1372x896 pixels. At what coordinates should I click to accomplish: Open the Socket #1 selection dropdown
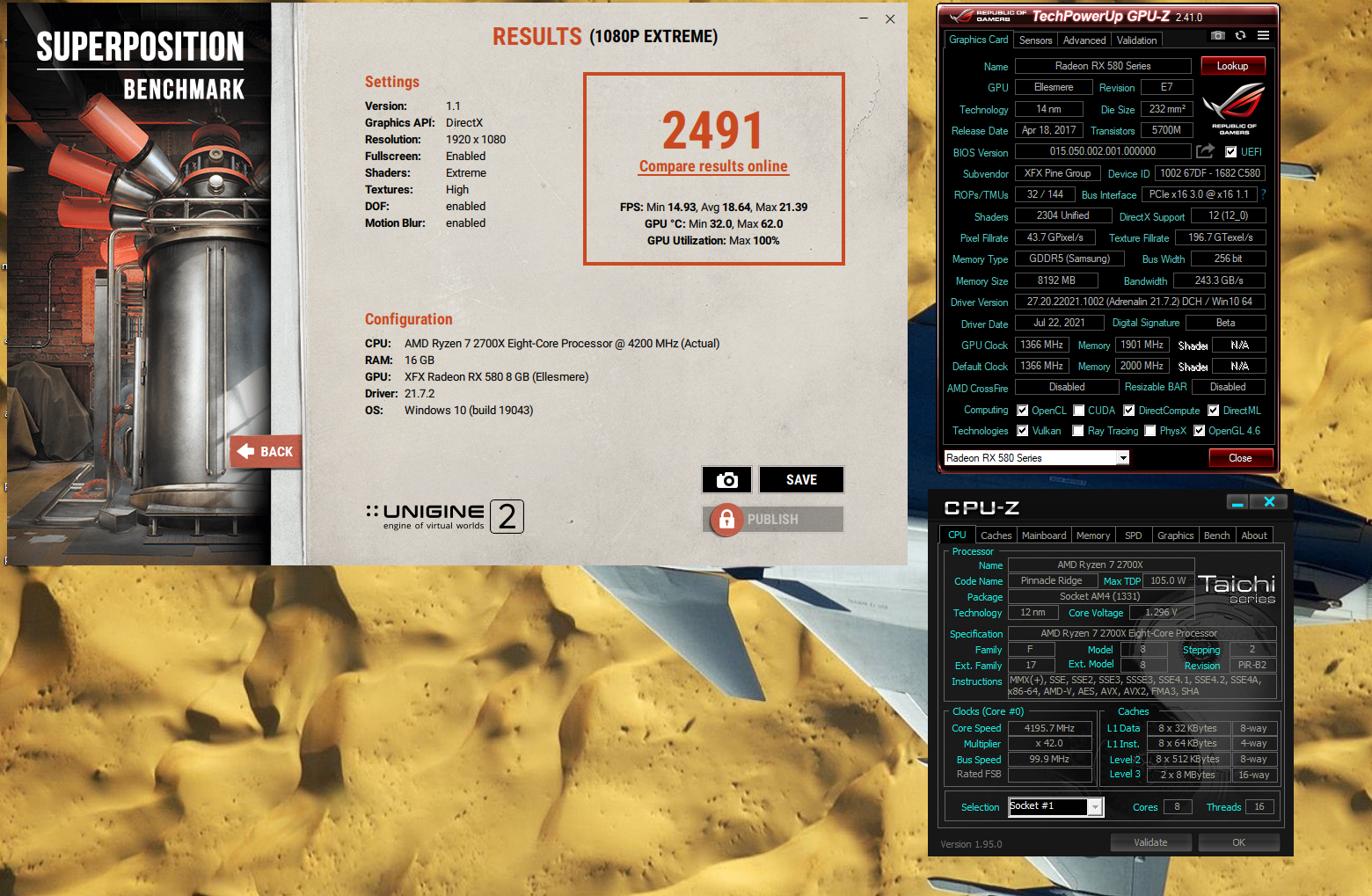pos(1095,806)
